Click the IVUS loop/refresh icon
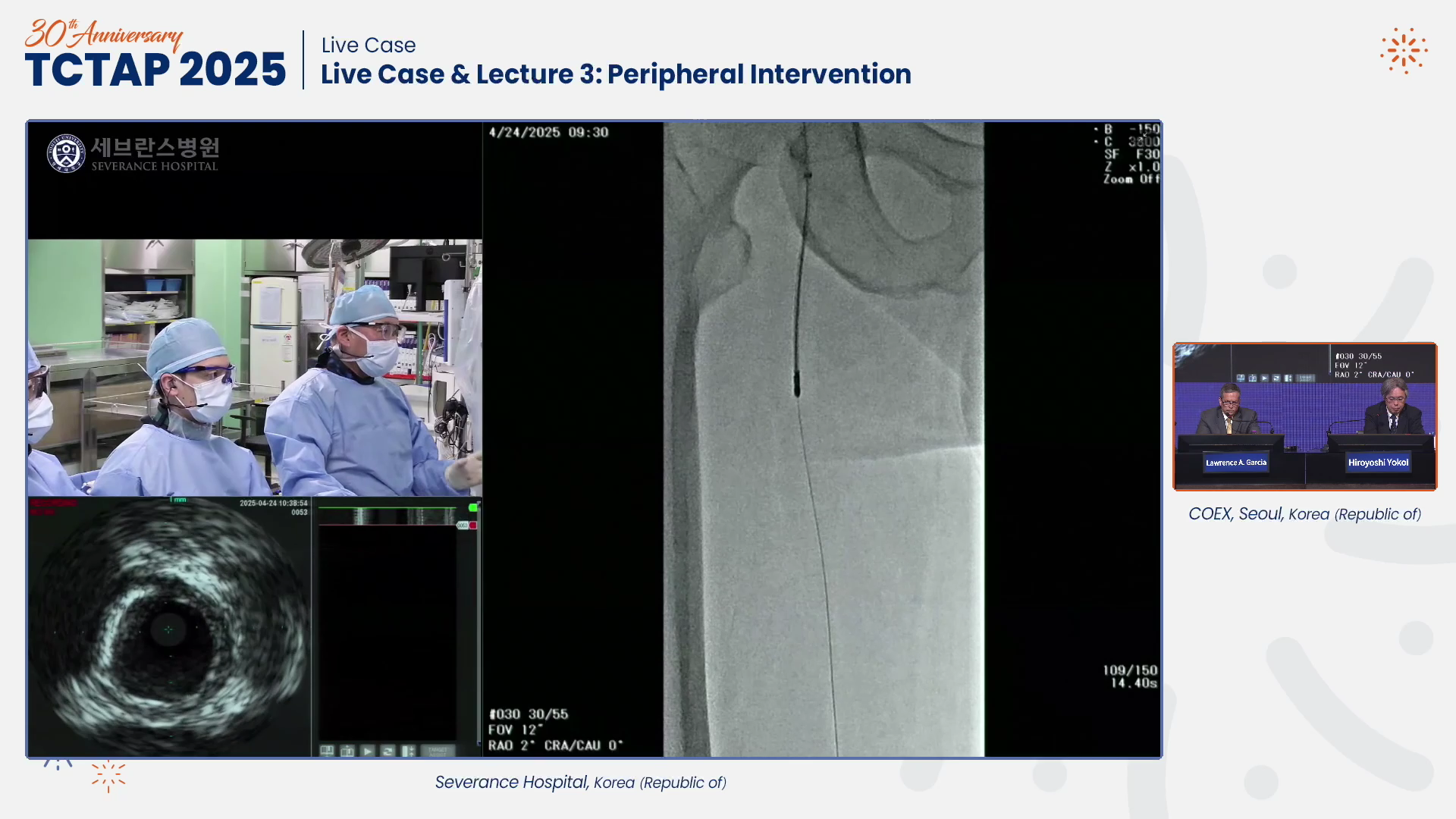 388,751
